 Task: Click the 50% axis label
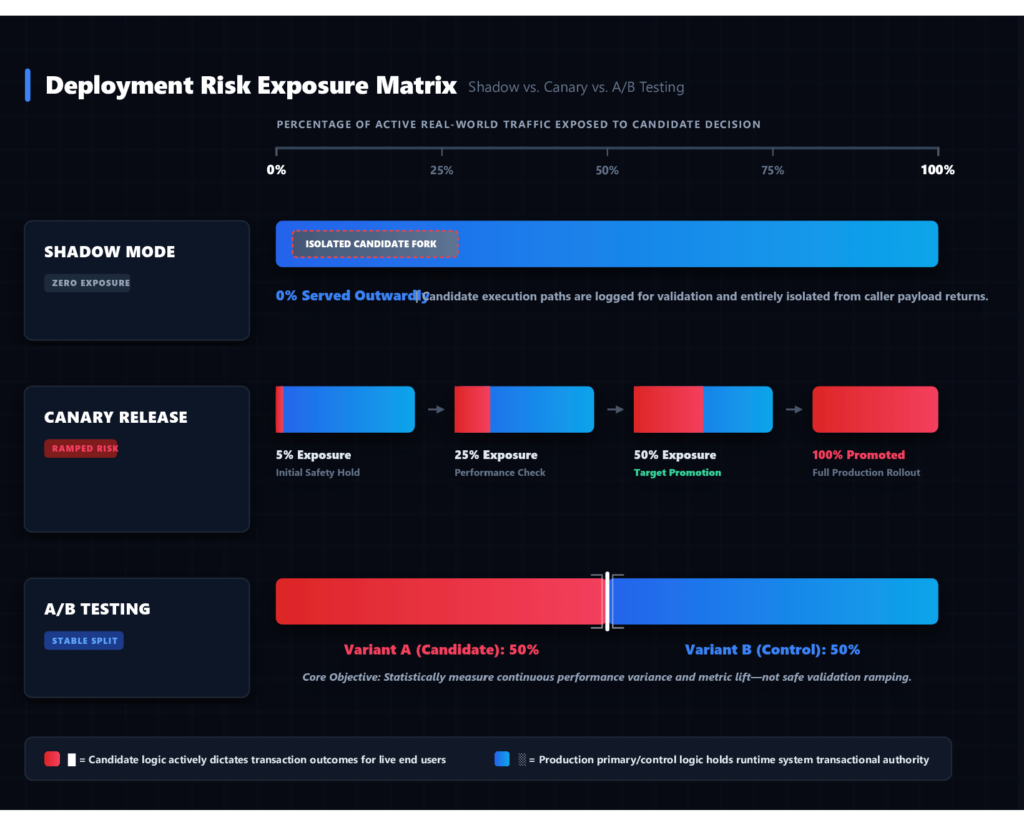(x=607, y=170)
